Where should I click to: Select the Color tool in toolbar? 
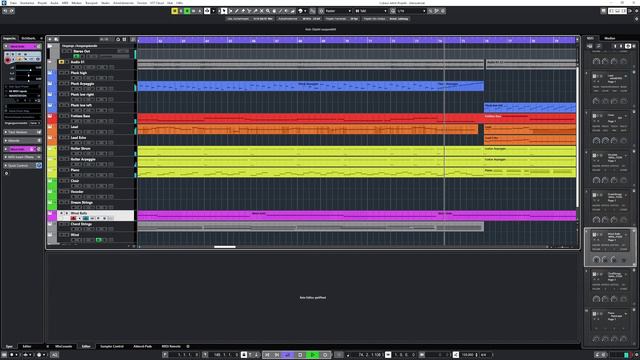(300, 11)
